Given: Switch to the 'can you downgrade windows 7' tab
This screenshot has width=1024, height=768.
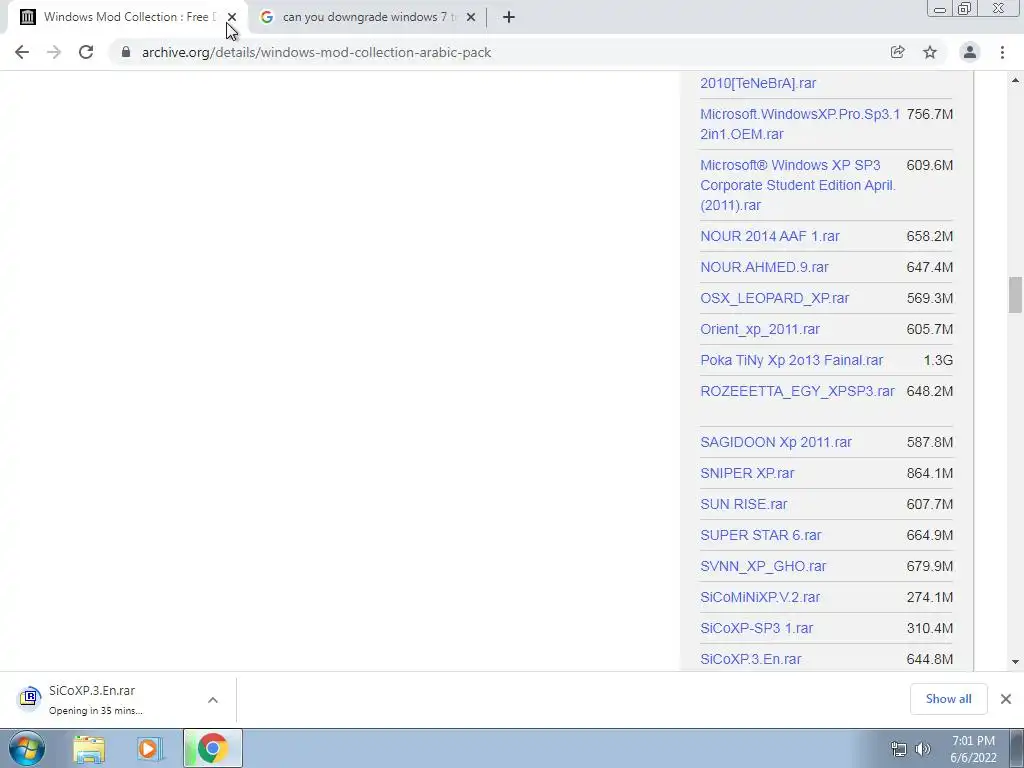Looking at the screenshot, I should point(369,17).
